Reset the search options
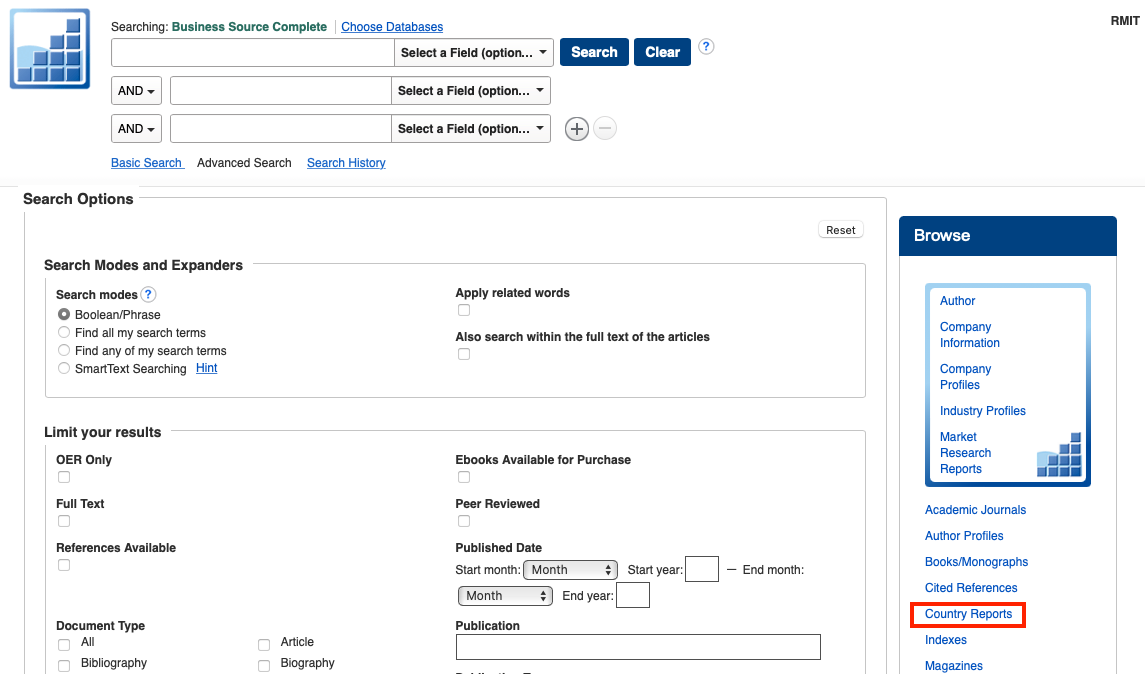Screen dimensions: 1145x674 [x=840, y=230]
